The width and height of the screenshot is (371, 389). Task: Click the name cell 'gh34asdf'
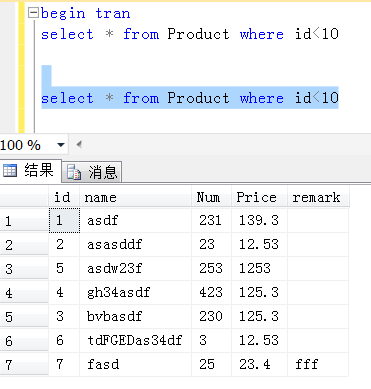pyautogui.click(x=135, y=292)
